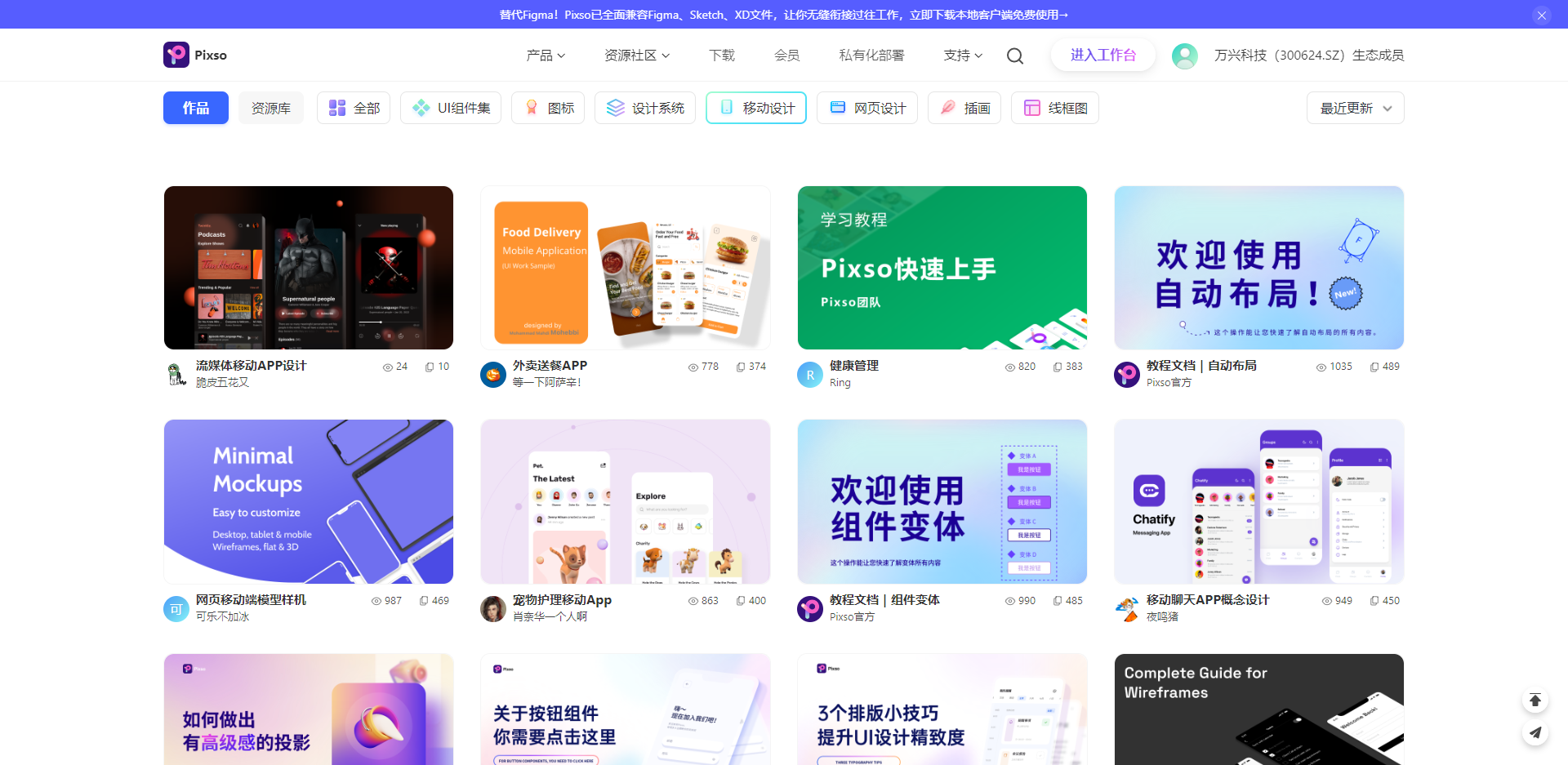Click the top banner download promo text
The height and width of the screenshot is (765, 1568).
(783, 15)
